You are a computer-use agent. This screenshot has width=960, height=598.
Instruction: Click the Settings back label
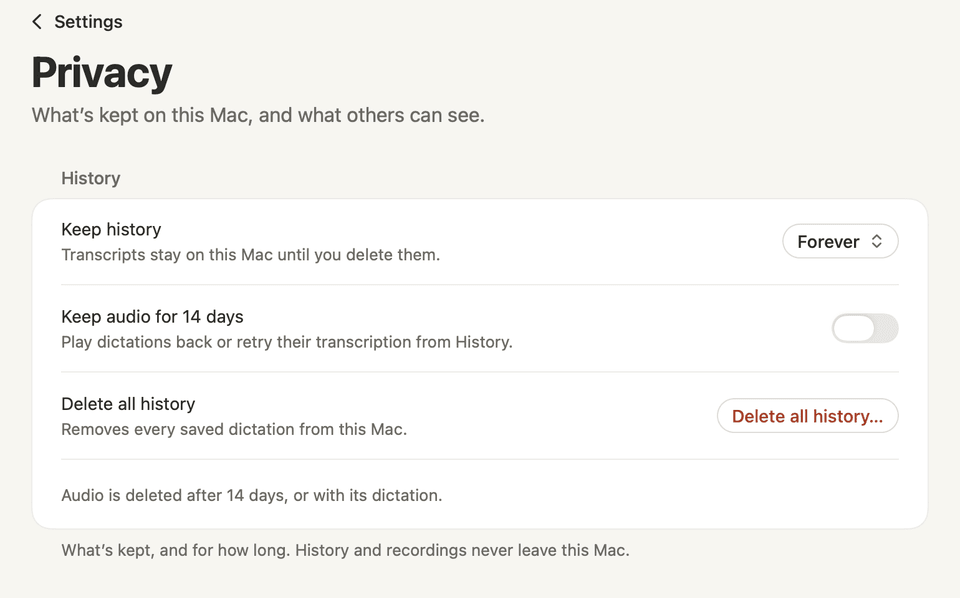point(88,22)
